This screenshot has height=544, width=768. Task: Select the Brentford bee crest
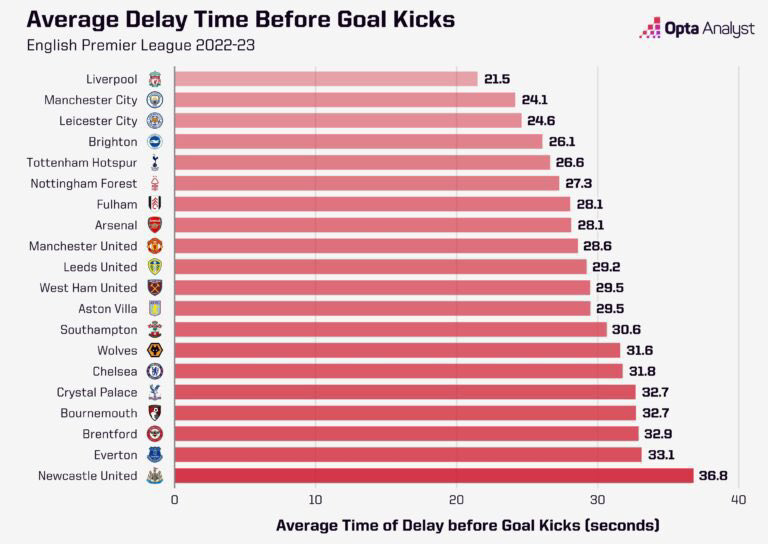point(155,434)
